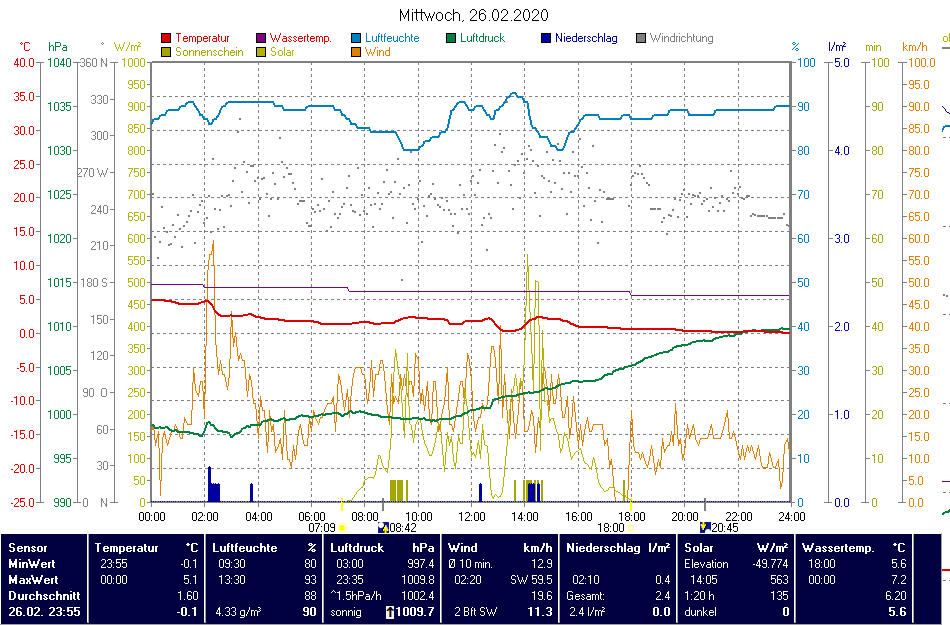Click the water temperature maximum '7.2'
Viewport: 950px width, 625px height.
(x=899, y=580)
